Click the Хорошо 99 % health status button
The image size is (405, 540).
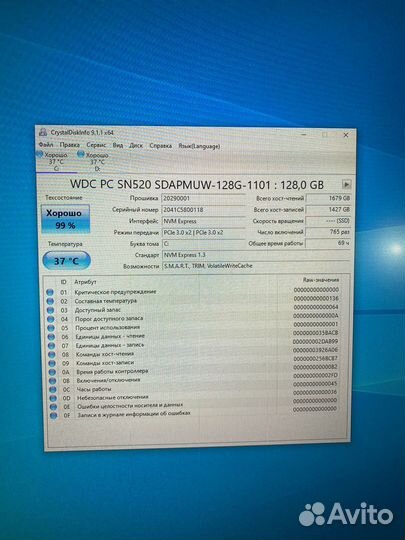point(65,219)
